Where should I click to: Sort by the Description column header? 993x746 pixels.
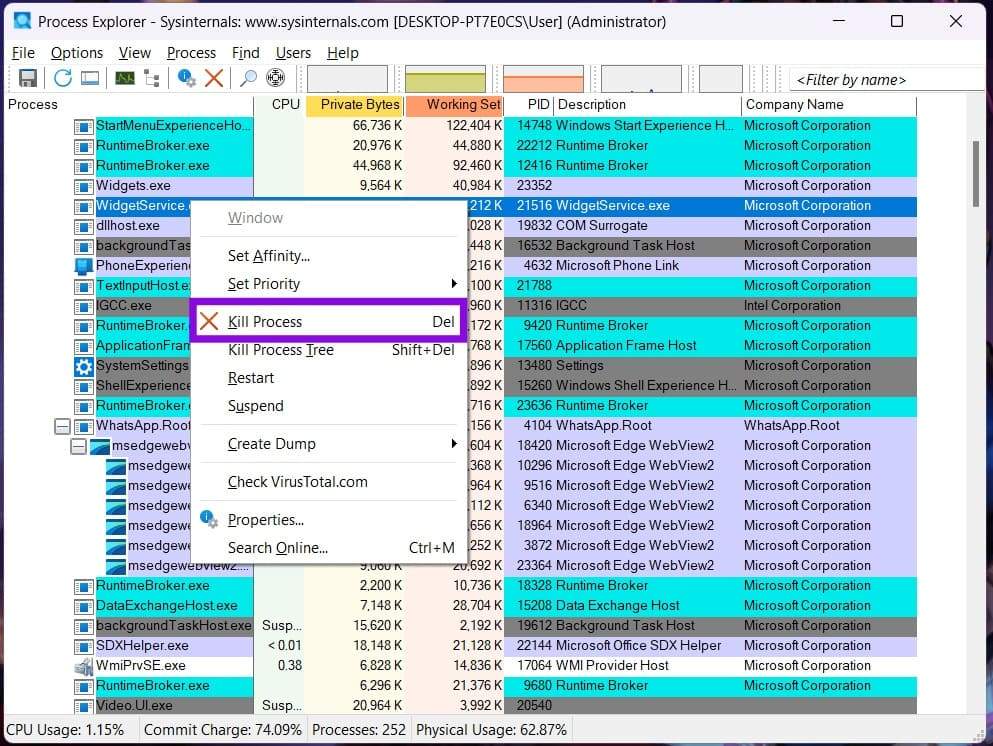coord(648,104)
